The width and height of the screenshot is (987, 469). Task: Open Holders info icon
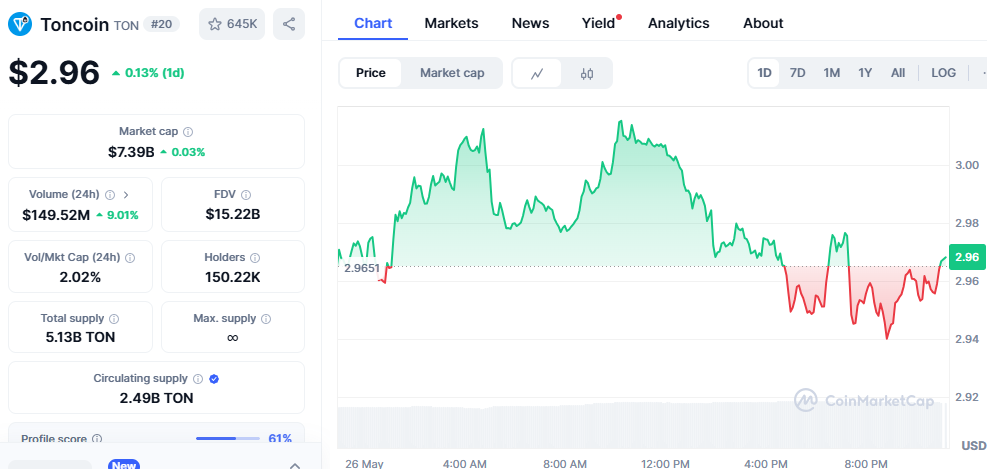(255, 258)
